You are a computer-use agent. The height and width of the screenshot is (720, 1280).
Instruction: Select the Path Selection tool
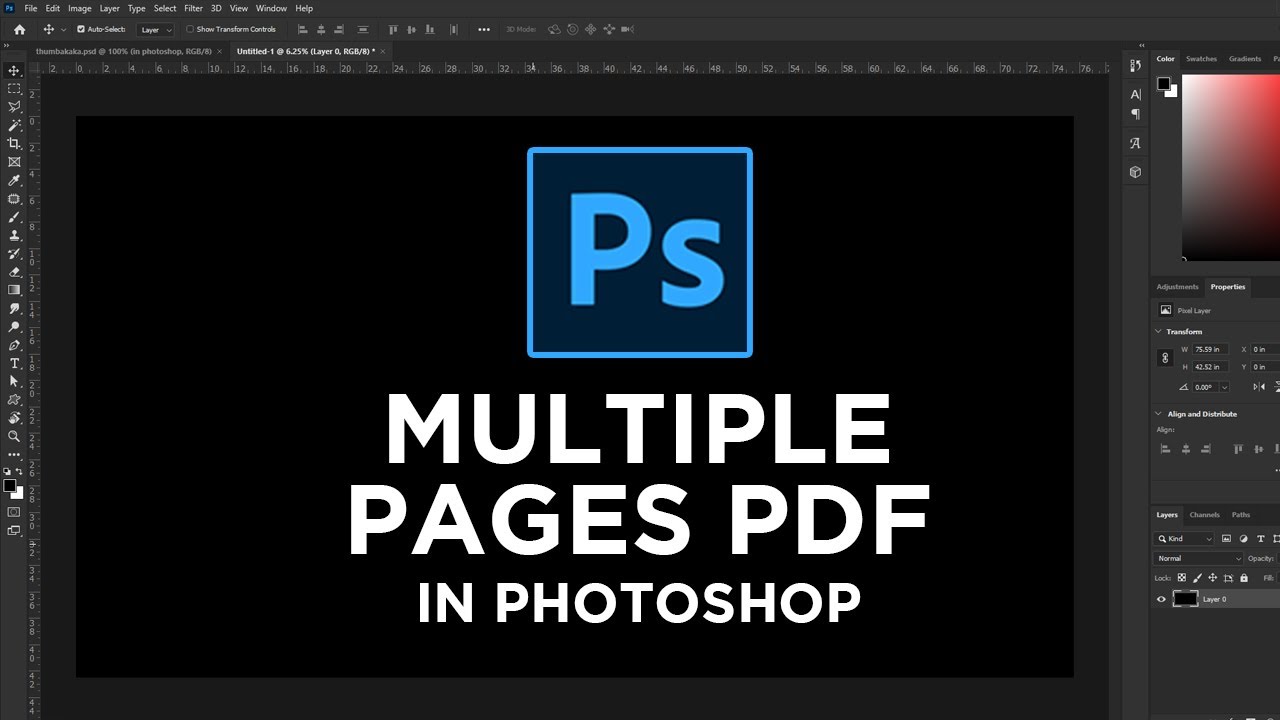tap(14, 381)
